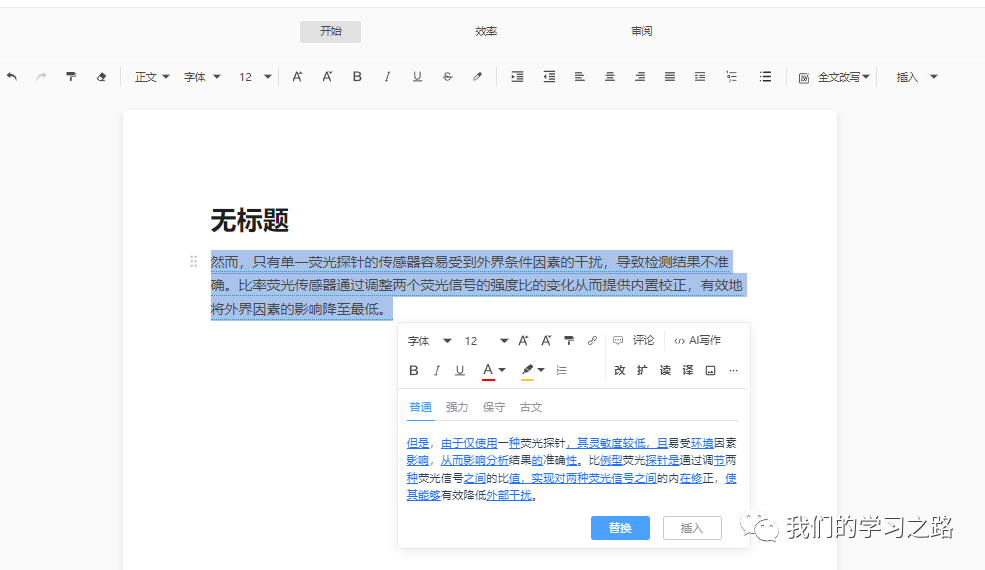Open line spacing option in top toolbar
The height and width of the screenshot is (570, 985).
(x=700, y=77)
